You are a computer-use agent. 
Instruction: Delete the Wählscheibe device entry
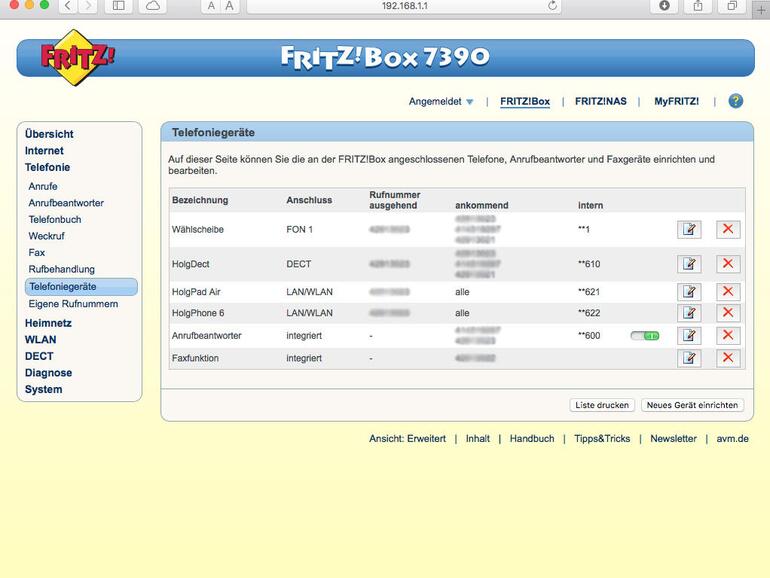728,229
